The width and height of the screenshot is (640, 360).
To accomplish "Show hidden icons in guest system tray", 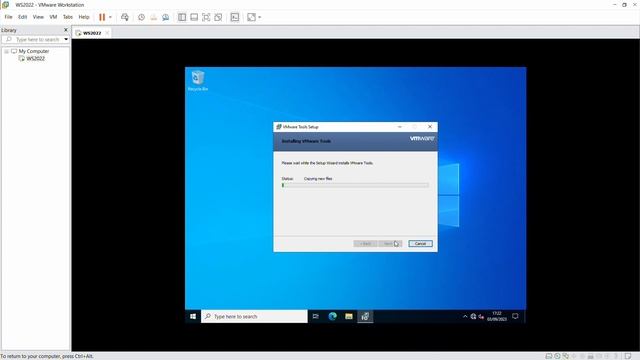I will [x=465, y=316].
